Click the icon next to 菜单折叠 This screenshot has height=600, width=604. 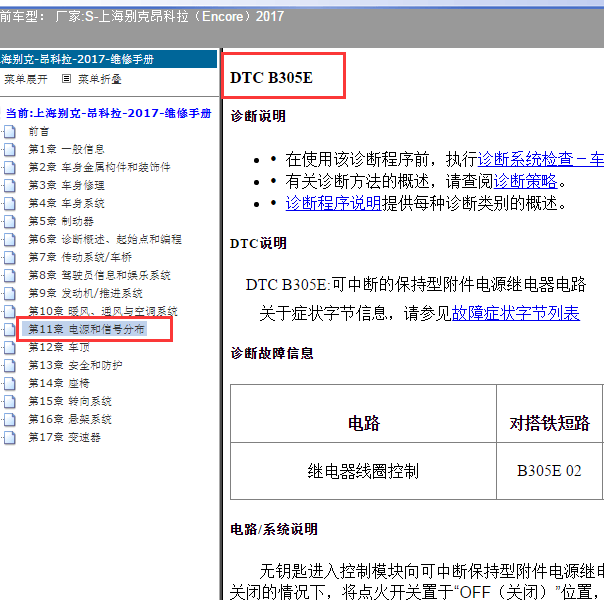pos(66,79)
